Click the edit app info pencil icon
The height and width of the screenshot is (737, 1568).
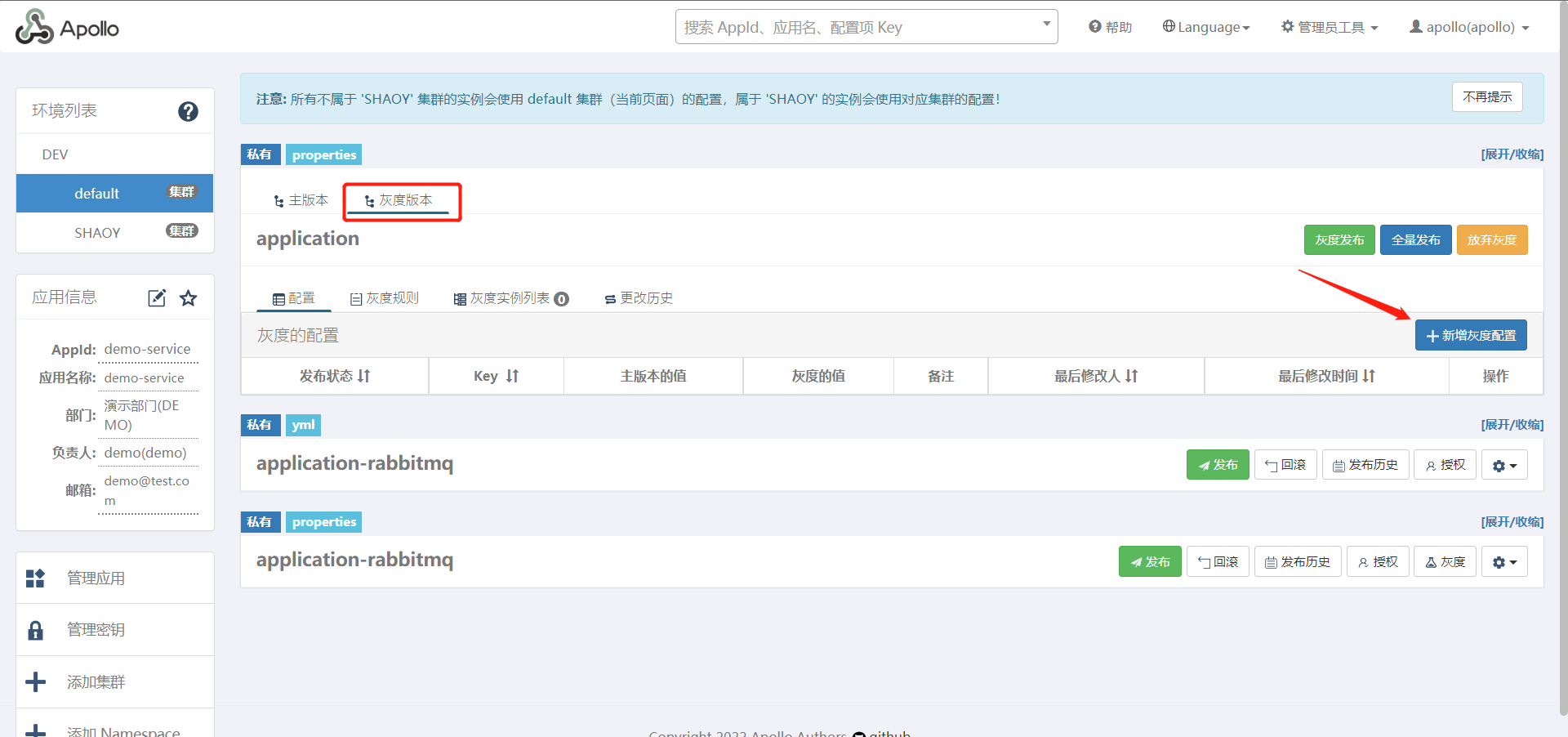(x=157, y=298)
